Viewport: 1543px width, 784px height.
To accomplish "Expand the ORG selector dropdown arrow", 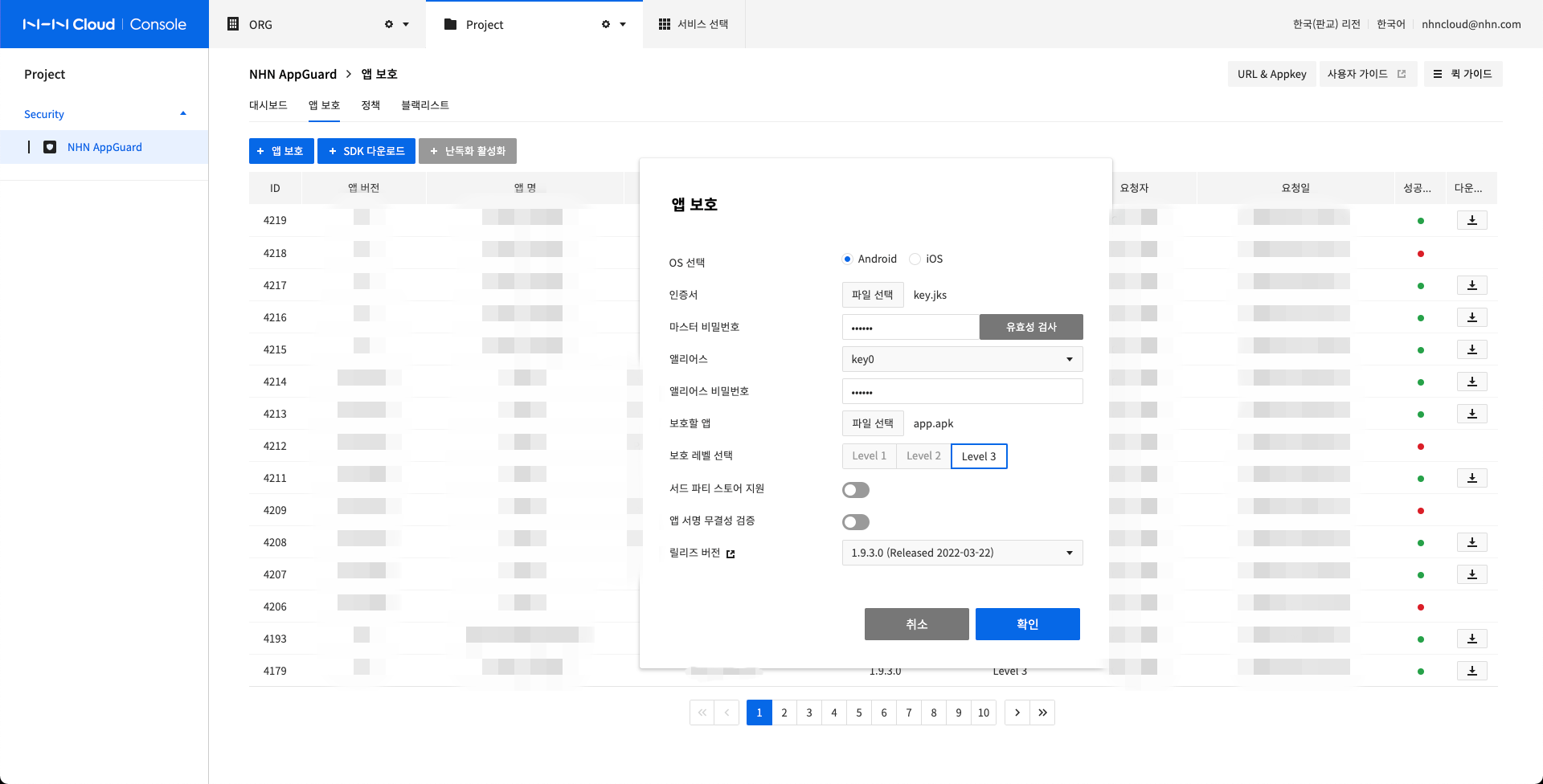I will [406, 24].
